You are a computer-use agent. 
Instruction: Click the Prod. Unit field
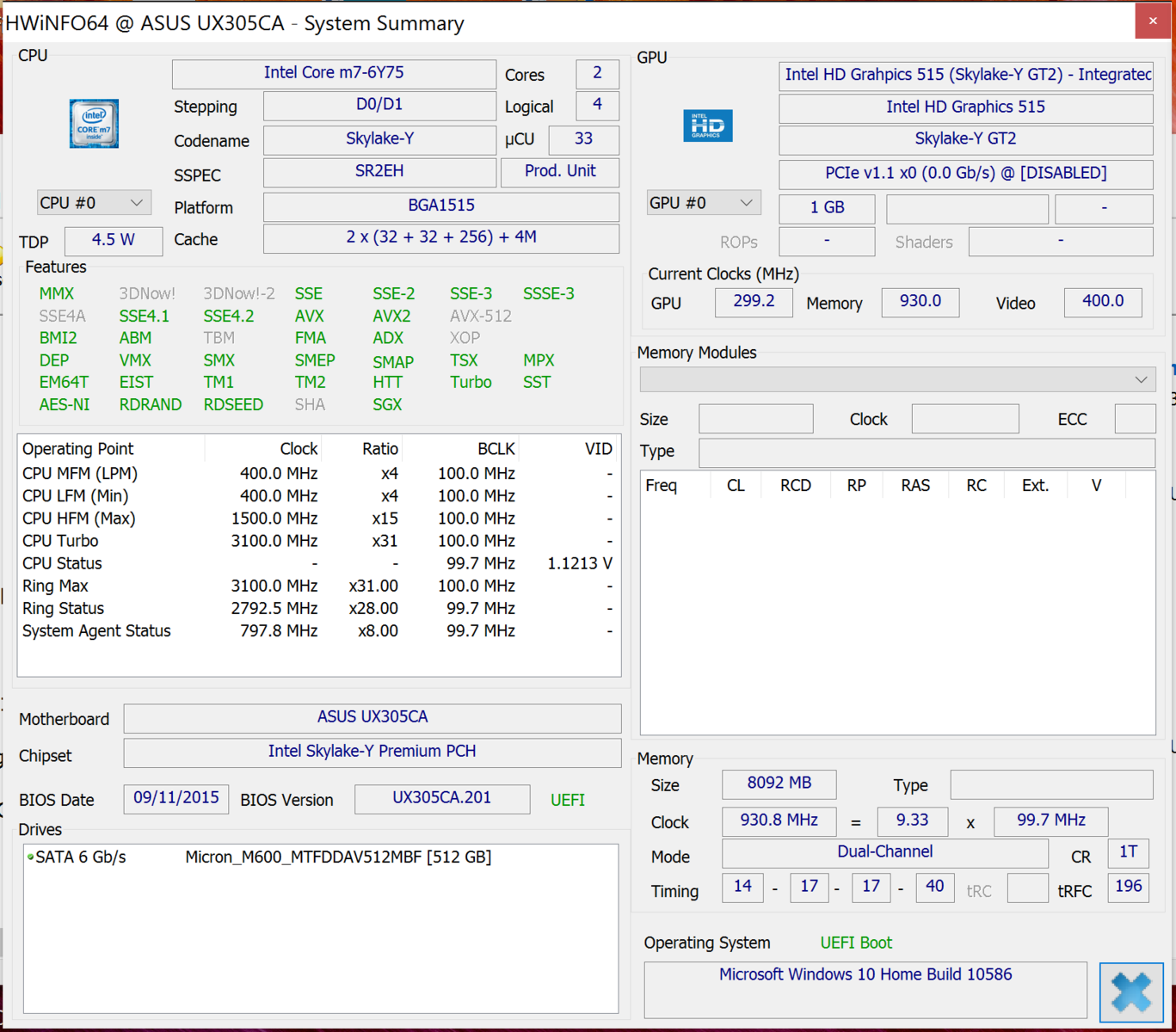click(560, 171)
